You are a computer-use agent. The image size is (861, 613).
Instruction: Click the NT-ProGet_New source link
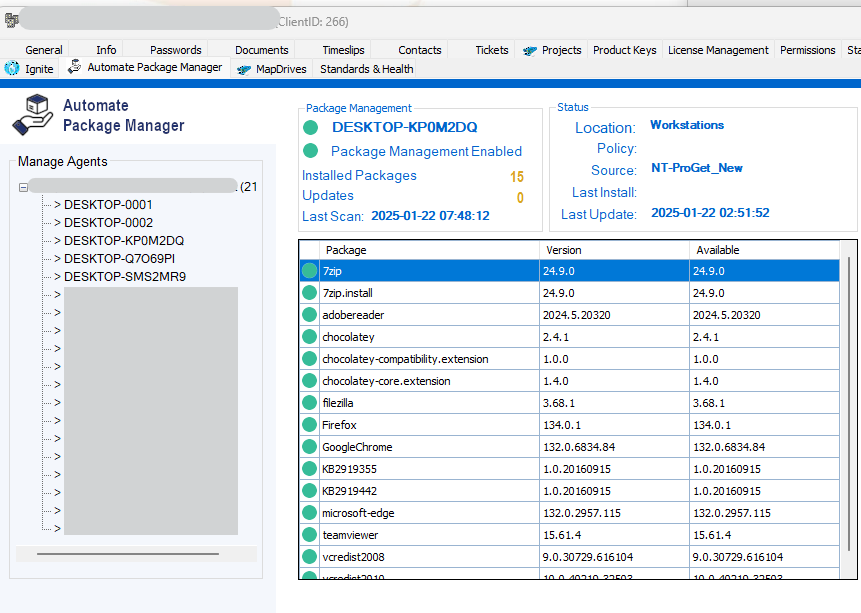point(696,169)
